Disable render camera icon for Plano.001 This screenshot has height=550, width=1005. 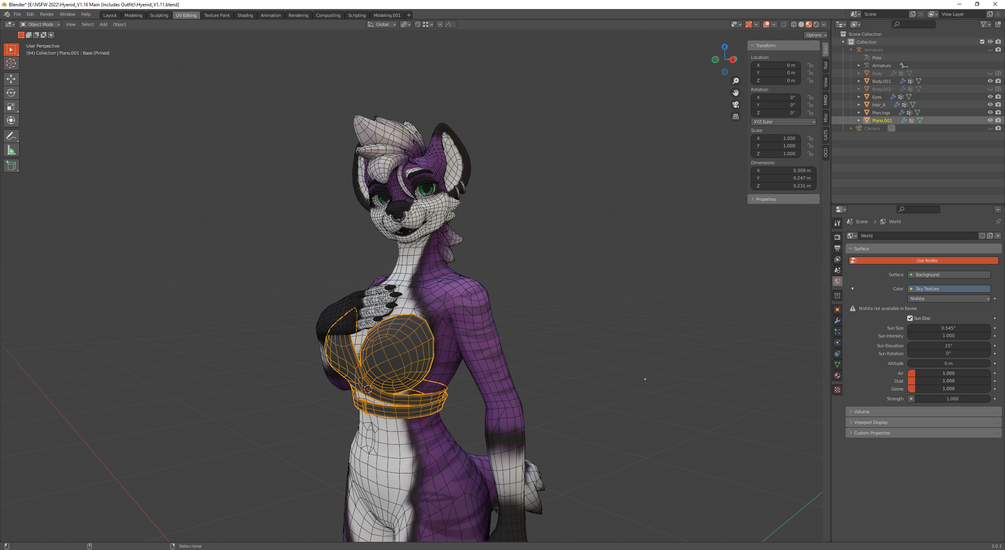(x=998, y=121)
